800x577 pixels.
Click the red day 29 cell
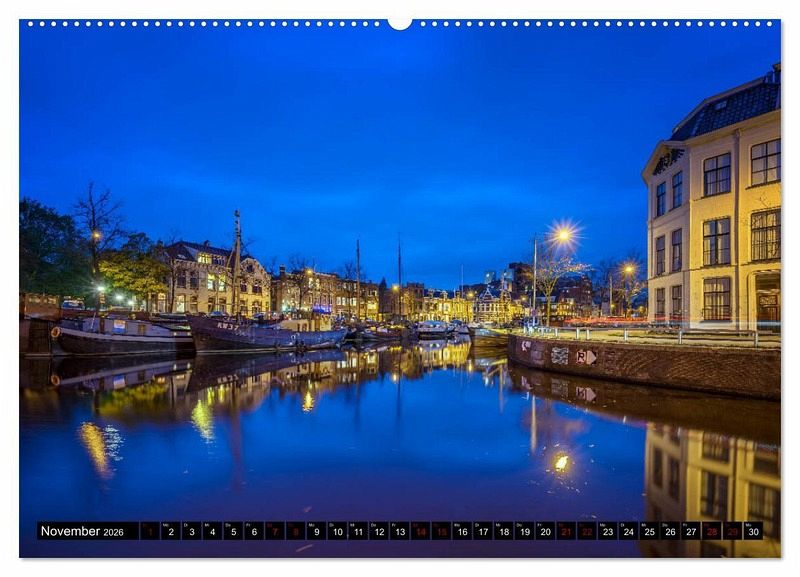click(x=733, y=531)
